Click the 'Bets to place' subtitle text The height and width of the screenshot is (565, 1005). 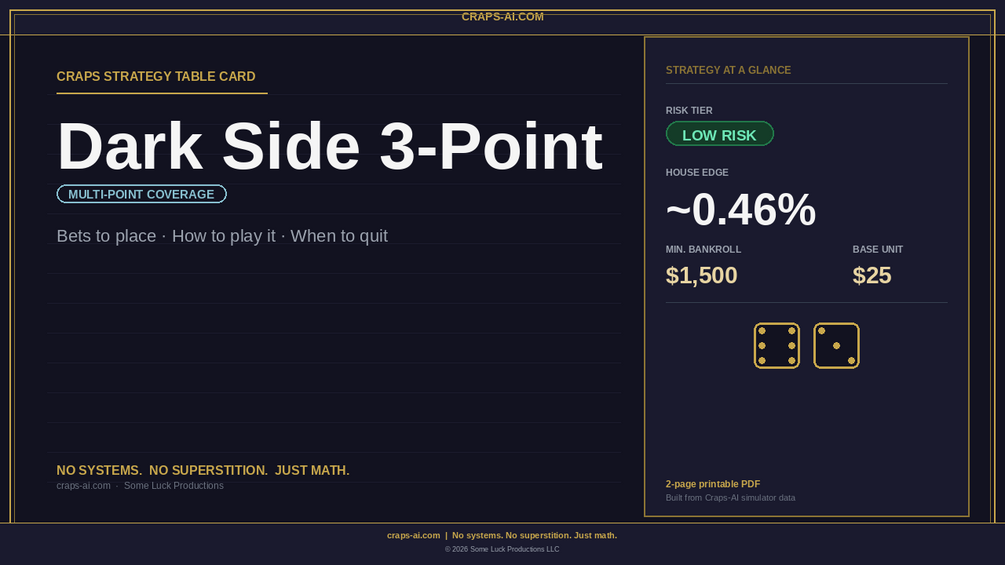[106, 236]
